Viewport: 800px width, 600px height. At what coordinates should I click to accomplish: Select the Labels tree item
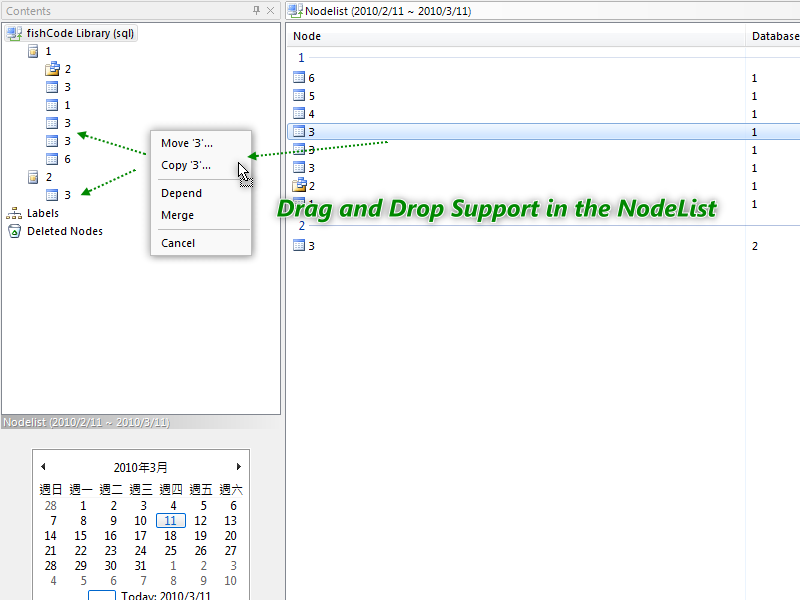pyautogui.click(x=43, y=213)
